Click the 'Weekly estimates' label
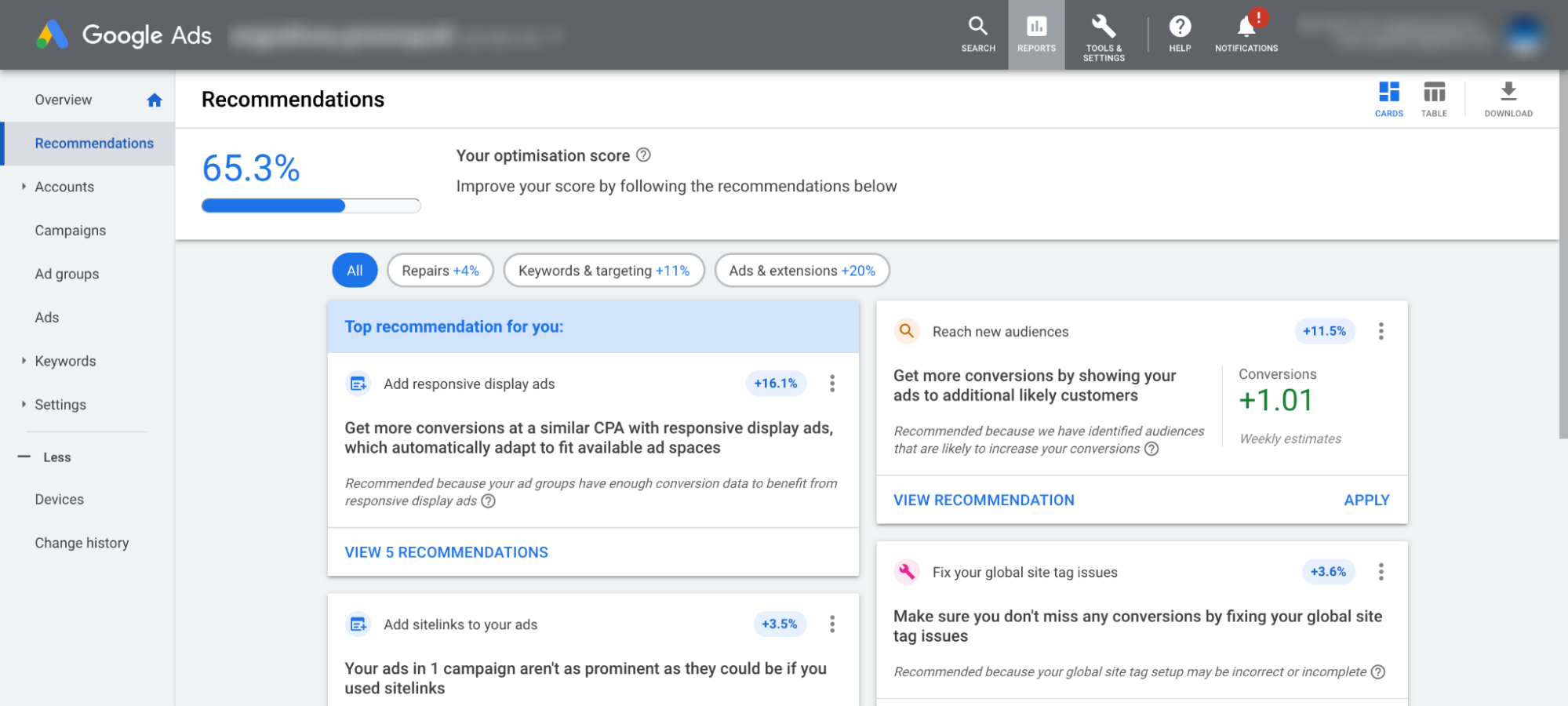The height and width of the screenshot is (706, 1568). [1290, 439]
